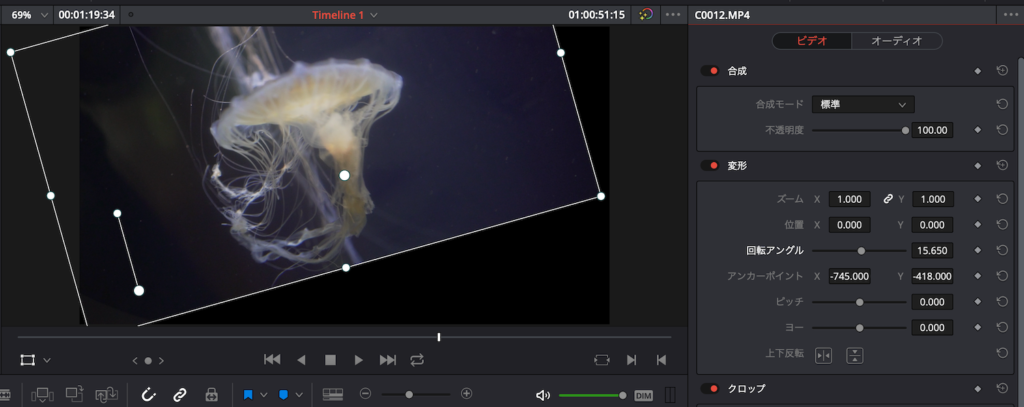Toggle timeline snapping magnet

(149, 395)
